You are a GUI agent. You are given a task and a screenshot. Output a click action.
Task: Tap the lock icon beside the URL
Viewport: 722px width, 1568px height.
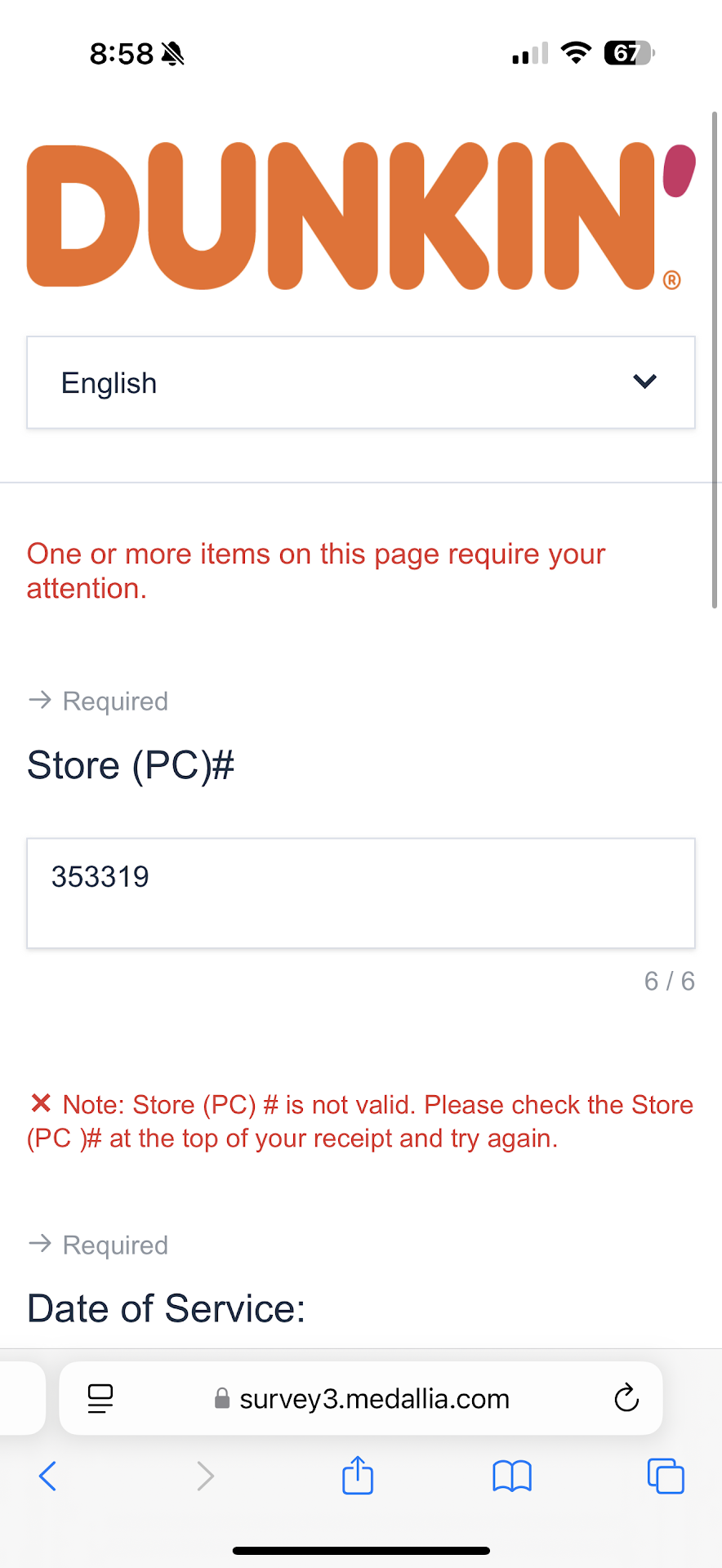(x=221, y=1399)
